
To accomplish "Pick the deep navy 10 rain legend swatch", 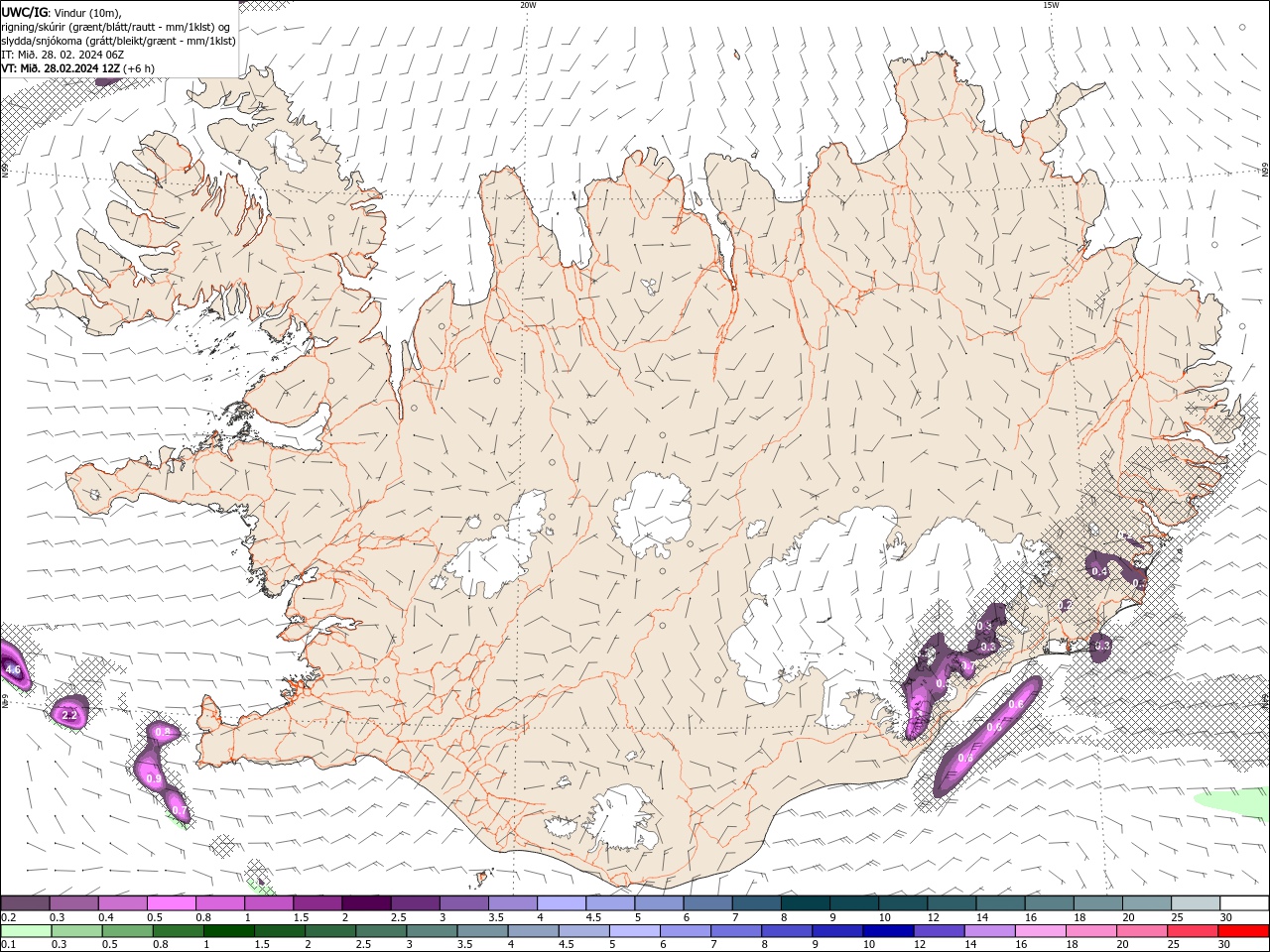I will click(x=888, y=931).
